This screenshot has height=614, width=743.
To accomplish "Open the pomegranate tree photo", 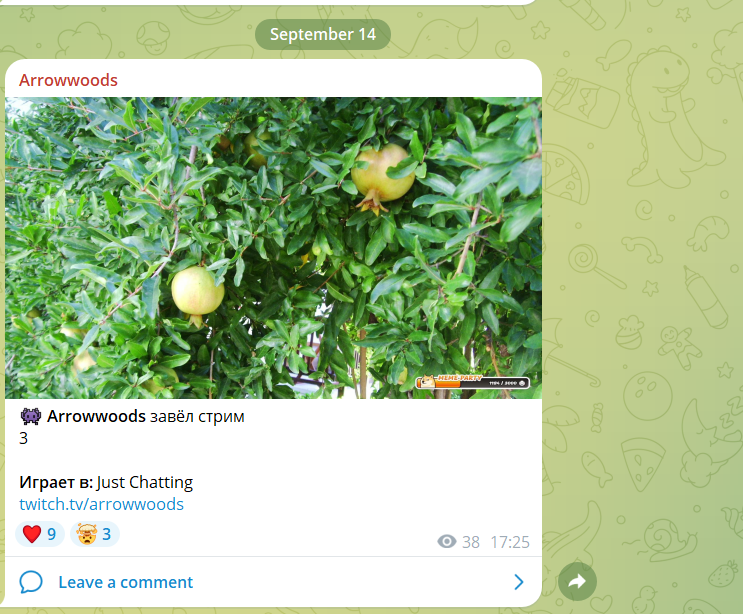I will (273, 248).
